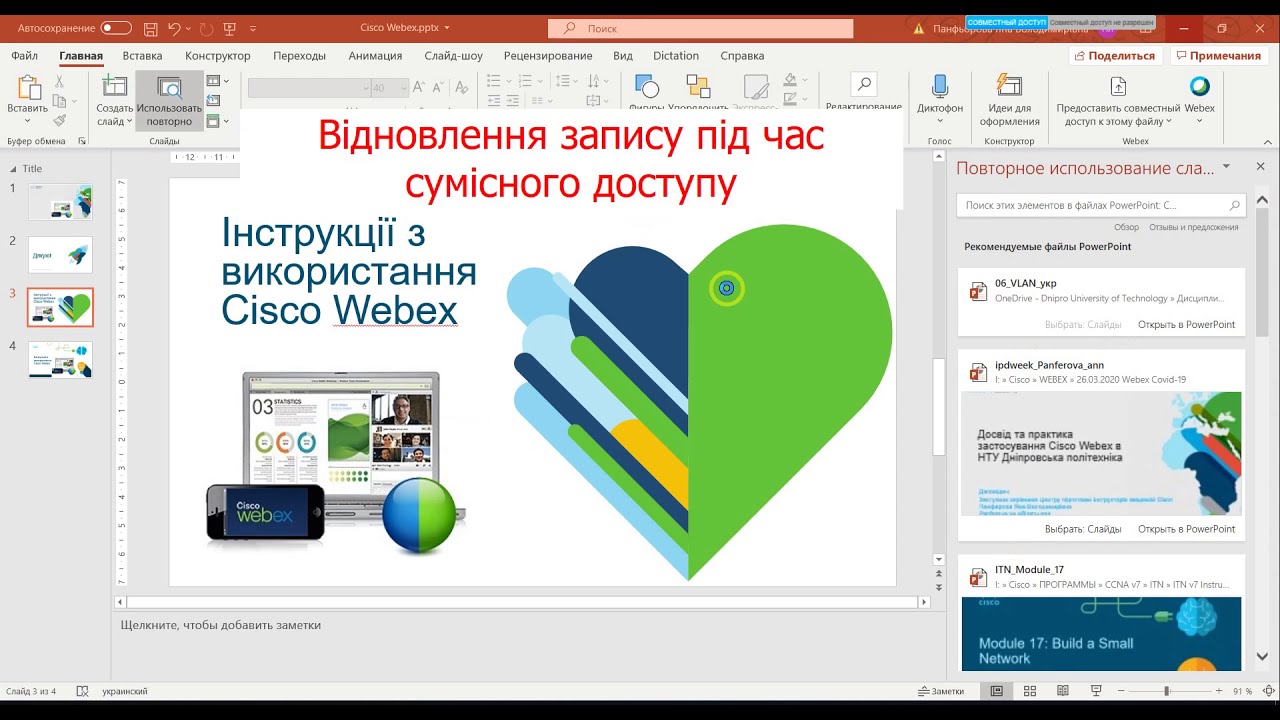Viewport: 1280px width, 720px height.
Task: Click the Cut scissors icon
Action: (x=60, y=81)
